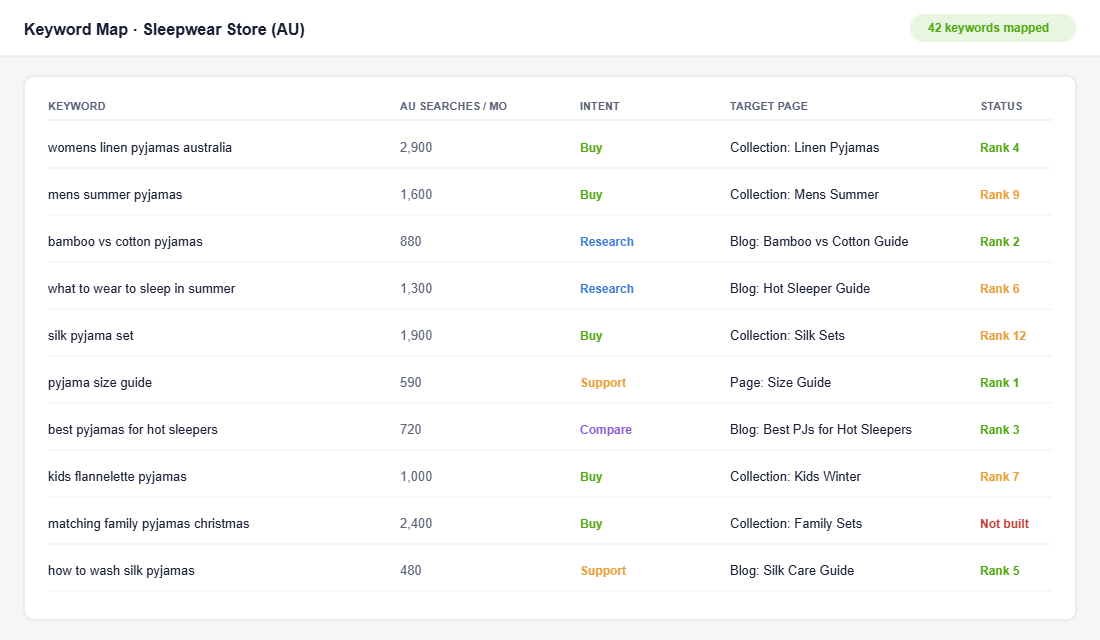Click the 720 search volume value
This screenshot has height=640, width=1100.
pos(410,429)
